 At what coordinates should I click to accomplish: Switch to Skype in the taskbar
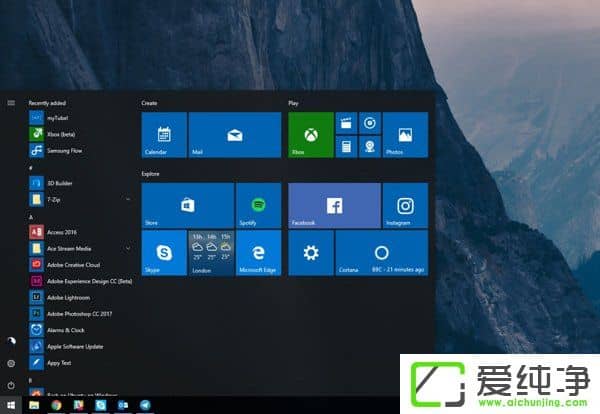pyautogui.click(x=101, y=405)
